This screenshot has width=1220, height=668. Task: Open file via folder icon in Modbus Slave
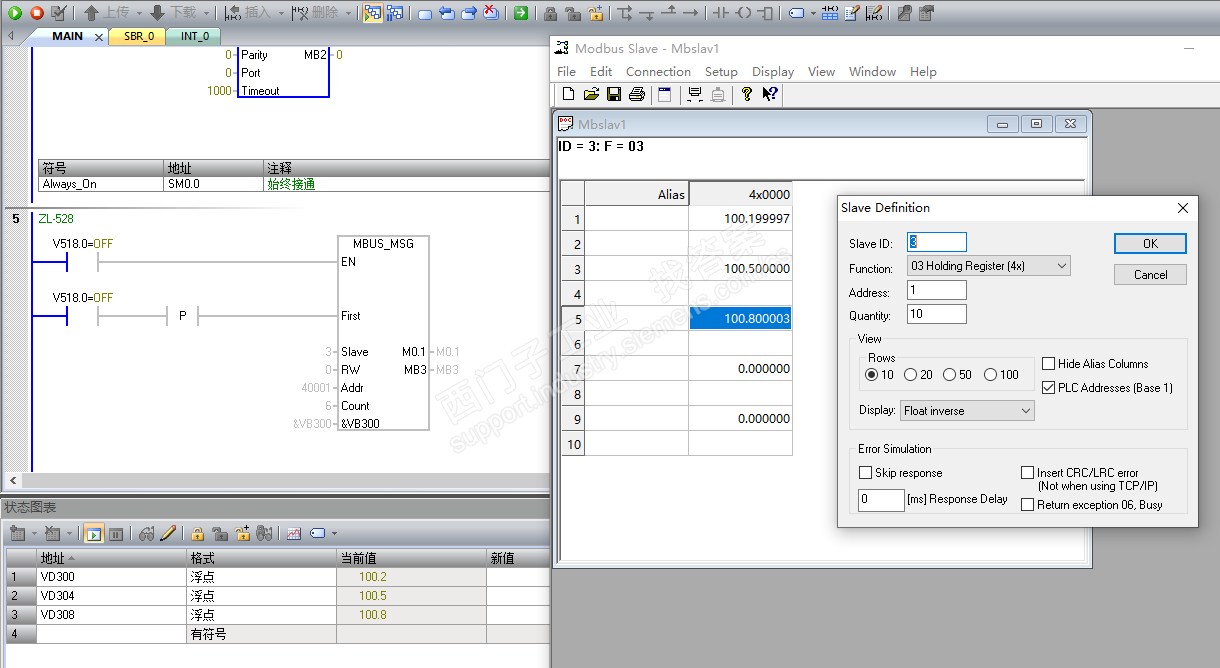coord(591,94)
